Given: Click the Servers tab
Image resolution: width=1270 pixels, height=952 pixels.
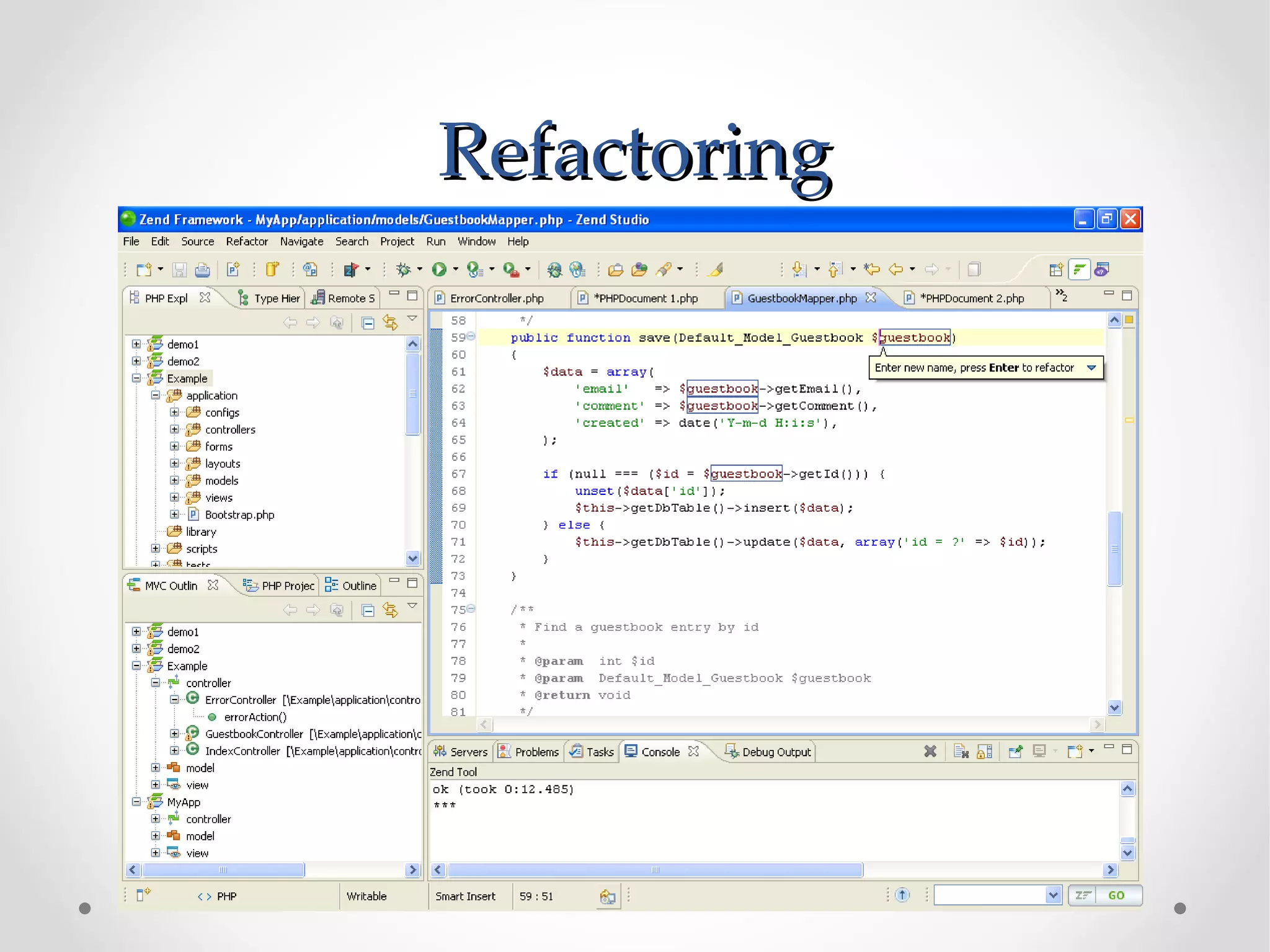Looking at the screenshot, I should pos(461,752).
